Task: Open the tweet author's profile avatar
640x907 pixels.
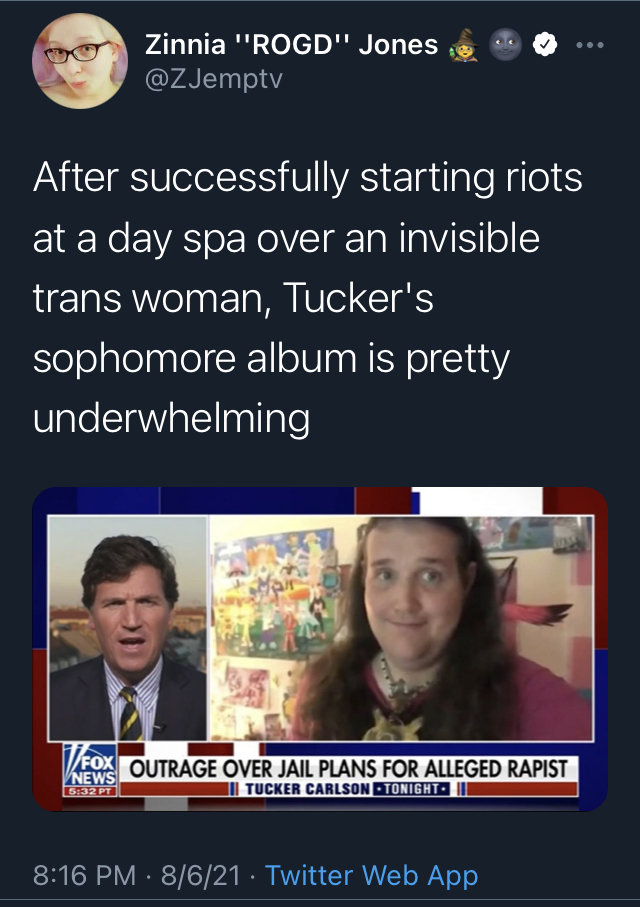Action: 80,61
